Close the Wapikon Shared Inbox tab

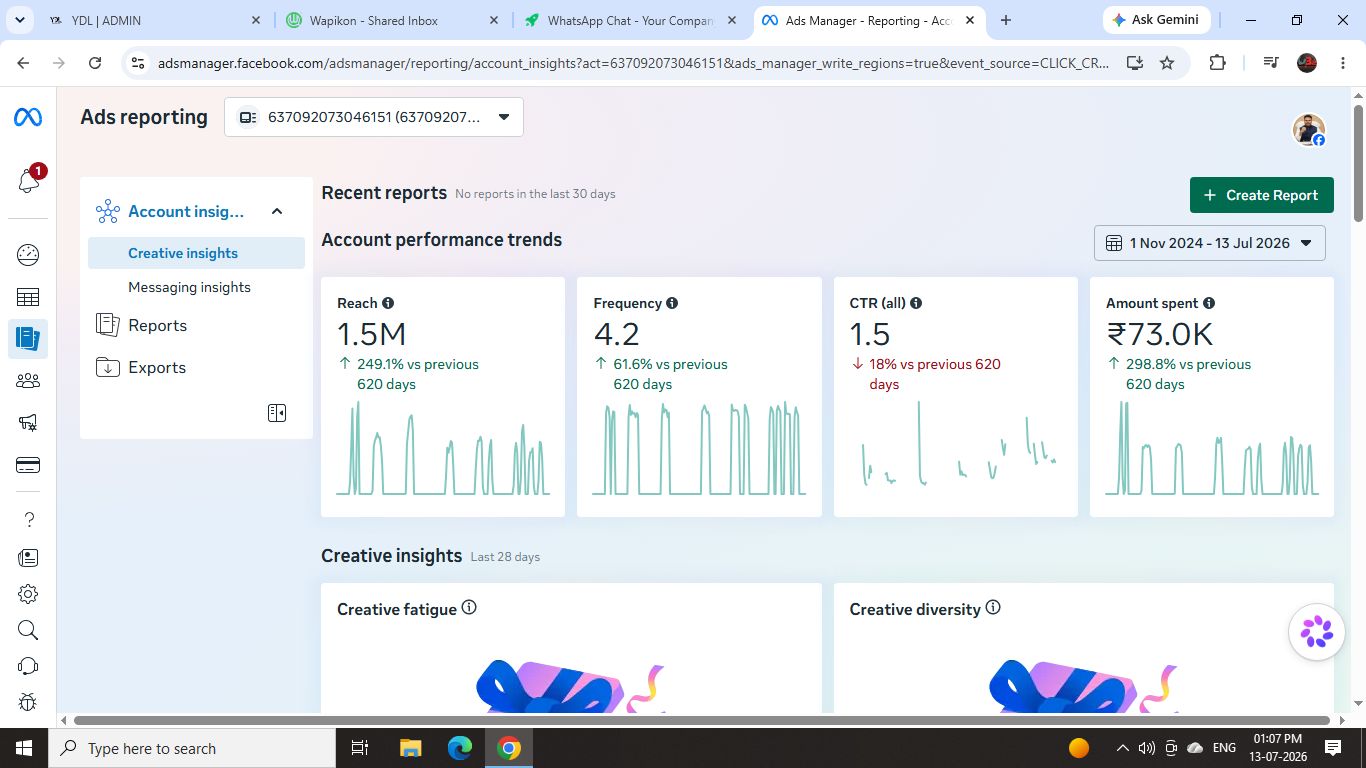(x=494, y=20)
